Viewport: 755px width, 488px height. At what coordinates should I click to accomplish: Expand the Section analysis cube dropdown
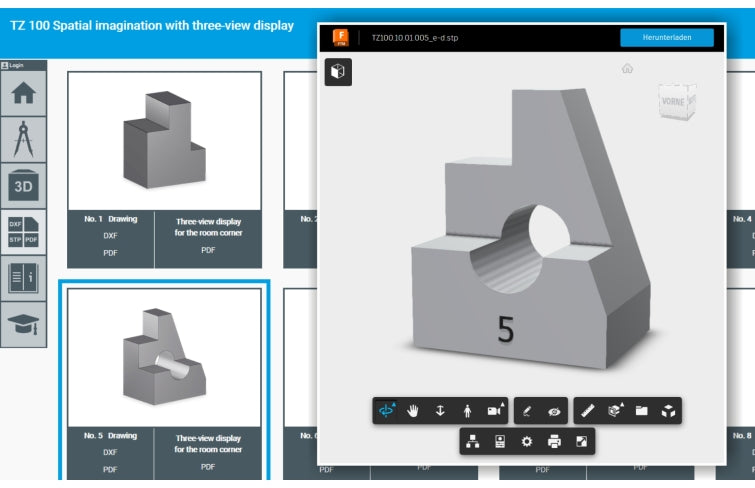click(615, 411)
